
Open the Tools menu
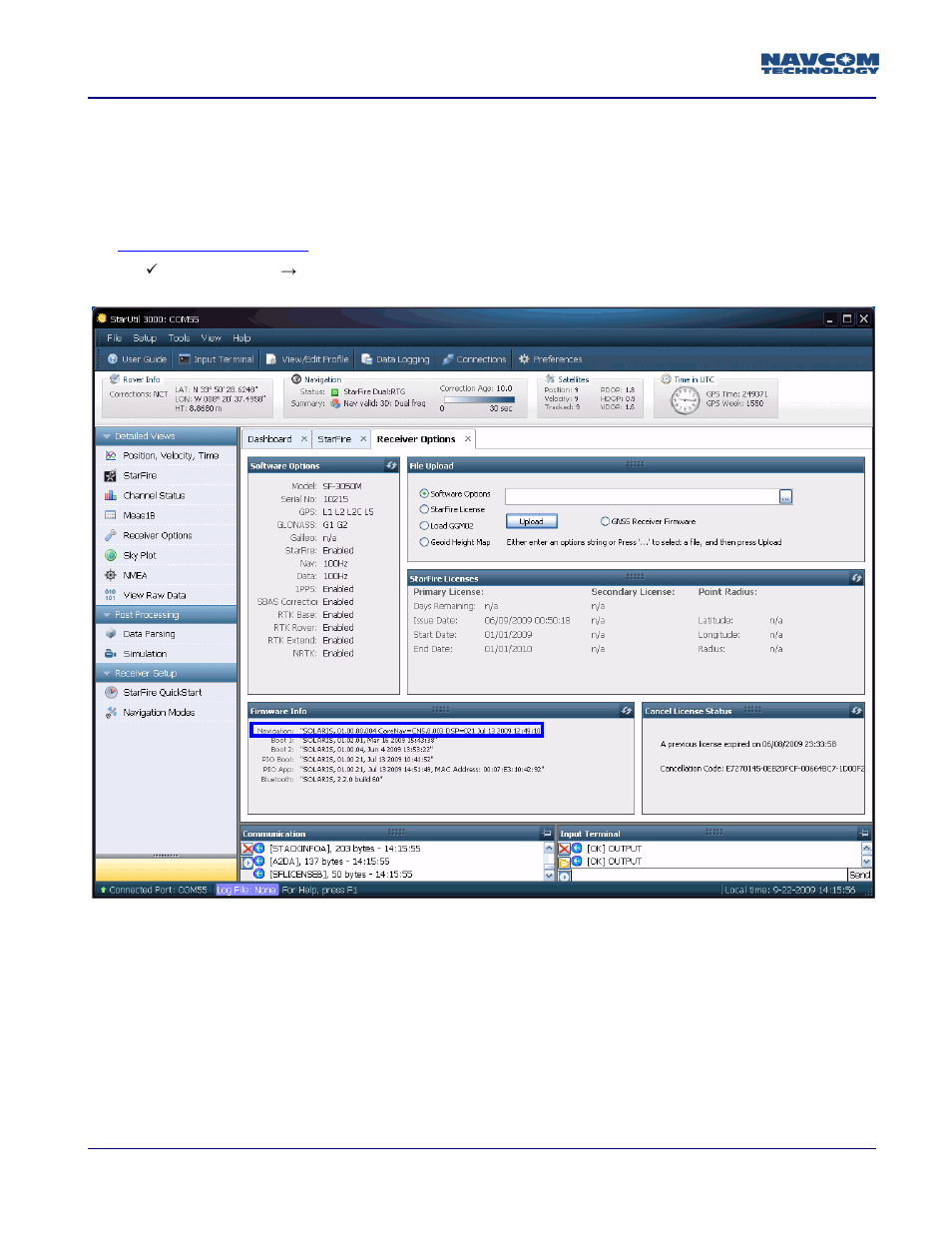(x=179, y=338)
